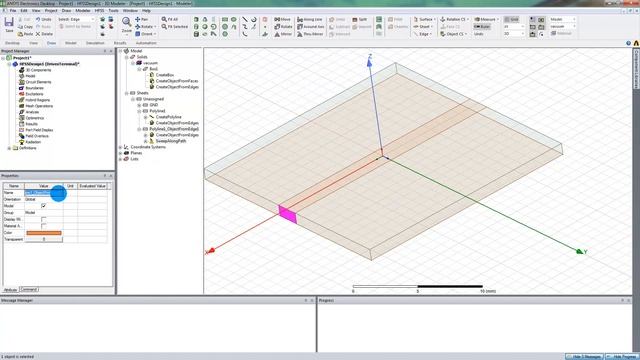Click the orange Color swatch in Properties

44,233
